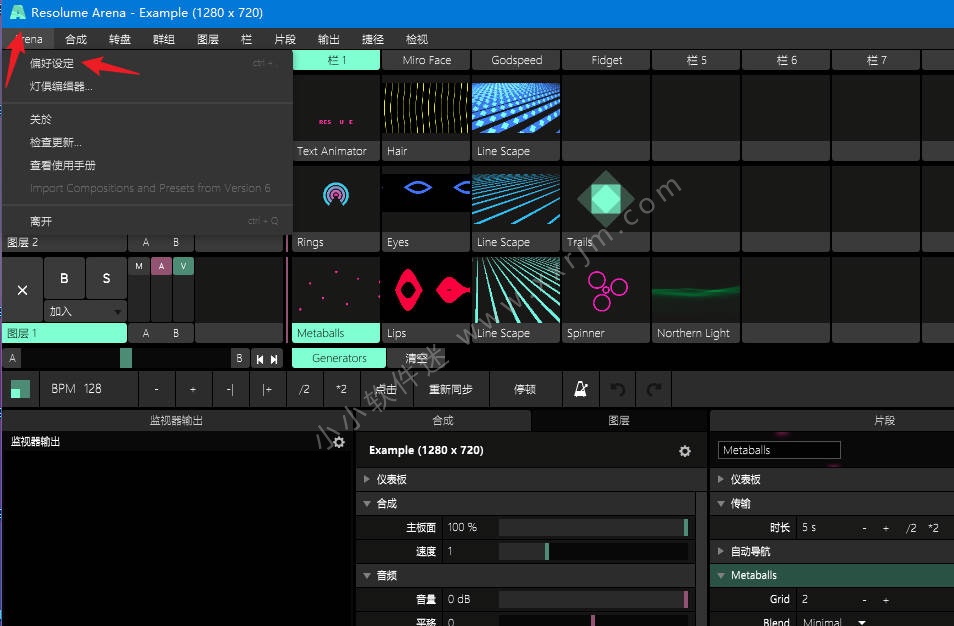The height and width of the screenshot is (626, 954).
Task: Assign 图层 2 to crossfader B
Action: coord(176,243)
